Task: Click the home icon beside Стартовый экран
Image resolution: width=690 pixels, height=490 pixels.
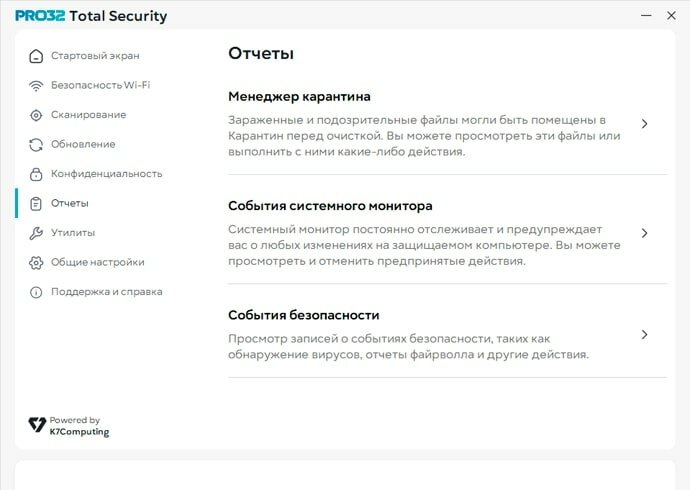Action: click(36, 56)
